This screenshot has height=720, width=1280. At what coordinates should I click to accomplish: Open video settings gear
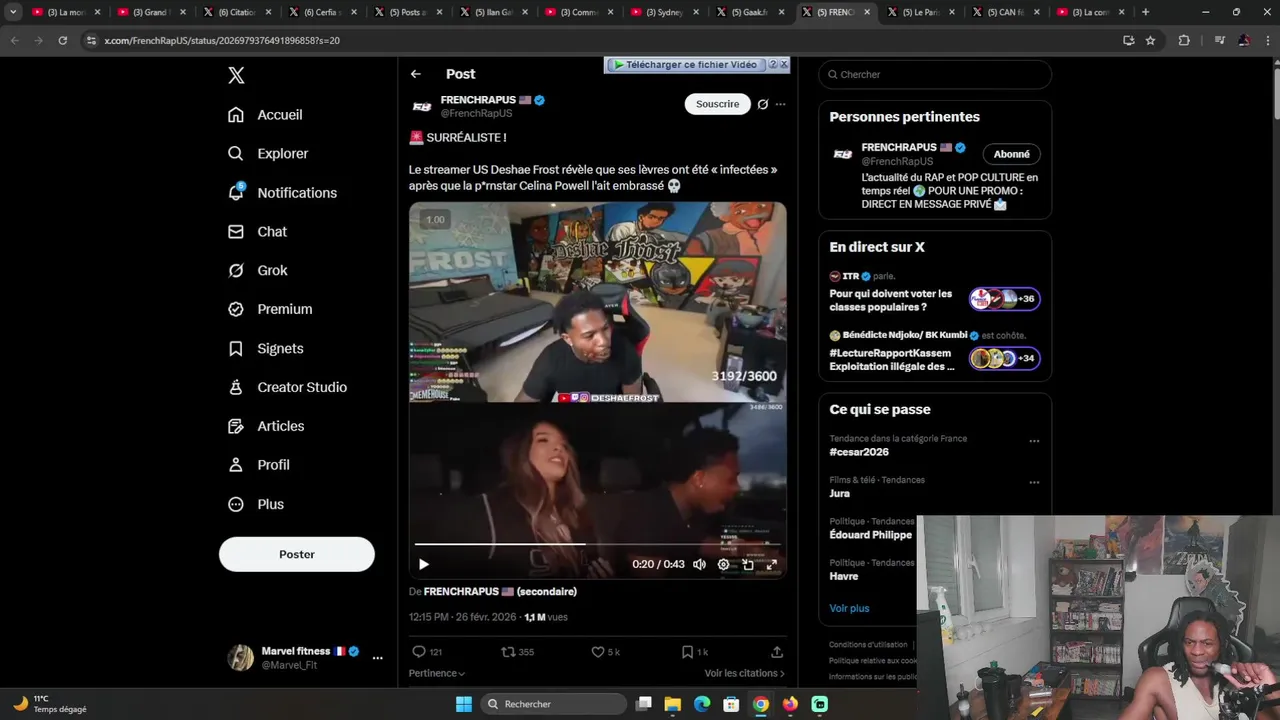click(723, 564)
